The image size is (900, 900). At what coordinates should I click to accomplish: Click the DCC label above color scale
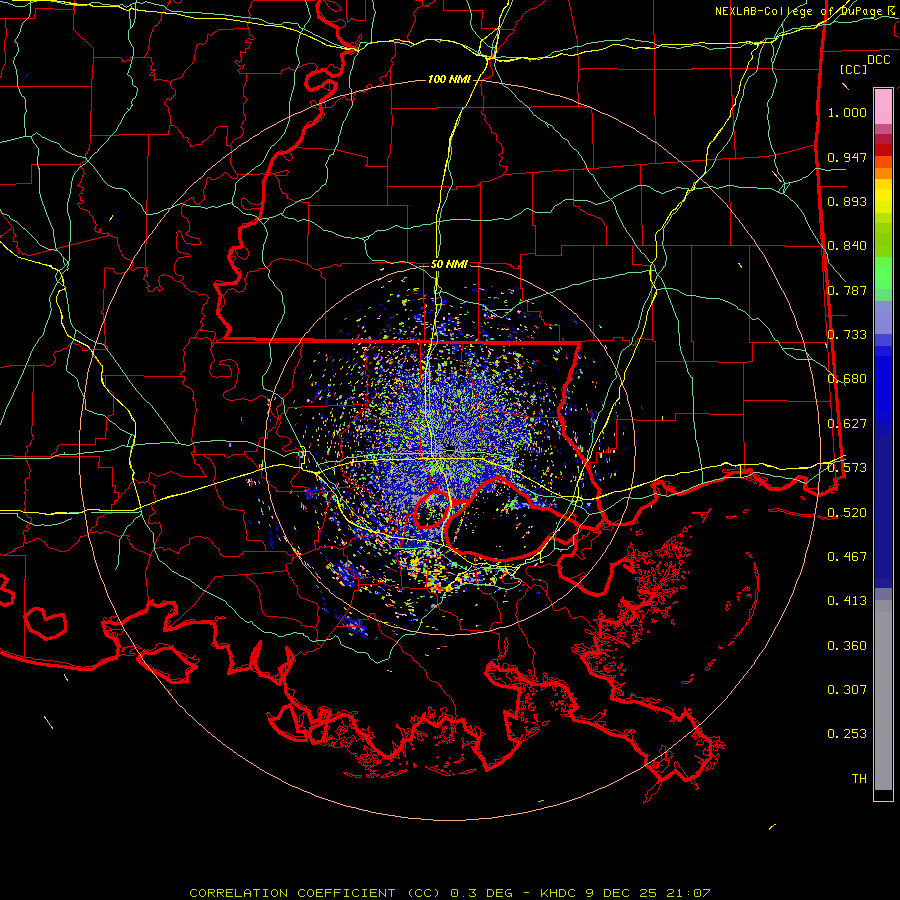click(878, 59)
